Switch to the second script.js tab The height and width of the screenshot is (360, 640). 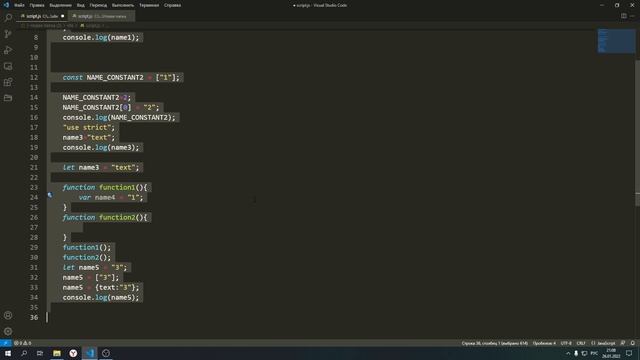click(101, 16)
